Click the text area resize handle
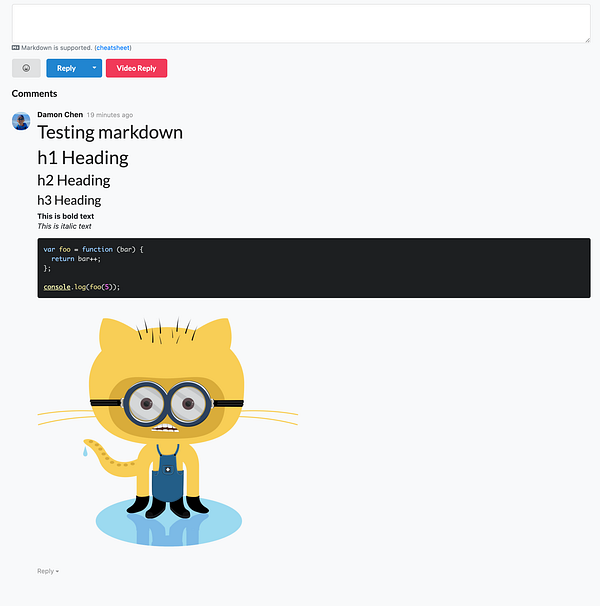Screen dimensions: 600x606 pos(587,40)
